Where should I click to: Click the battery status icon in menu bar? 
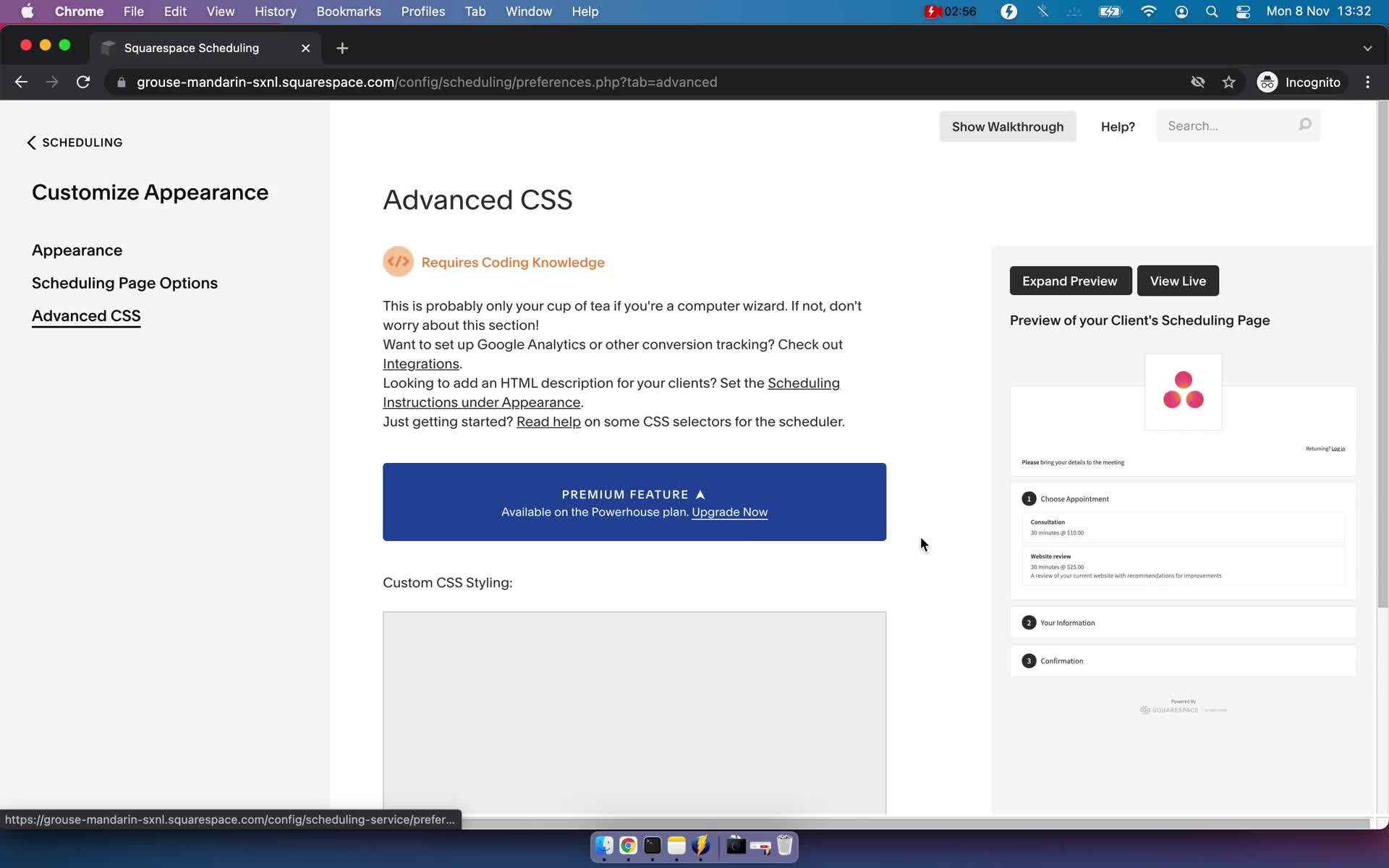(1110, 12)
